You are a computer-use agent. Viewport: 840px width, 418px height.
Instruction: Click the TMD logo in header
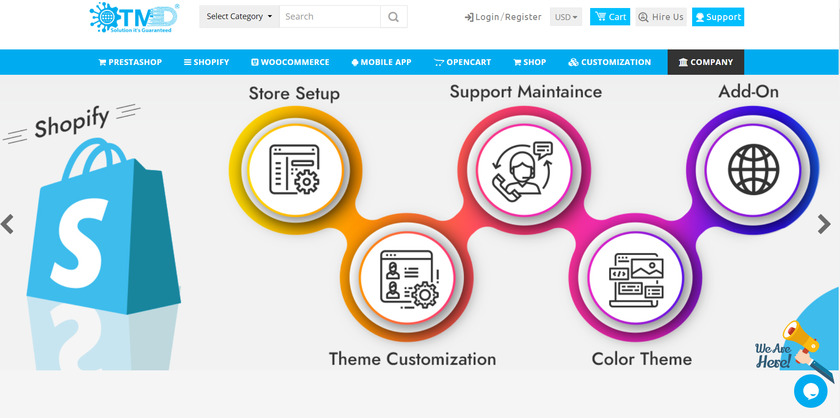133,17
